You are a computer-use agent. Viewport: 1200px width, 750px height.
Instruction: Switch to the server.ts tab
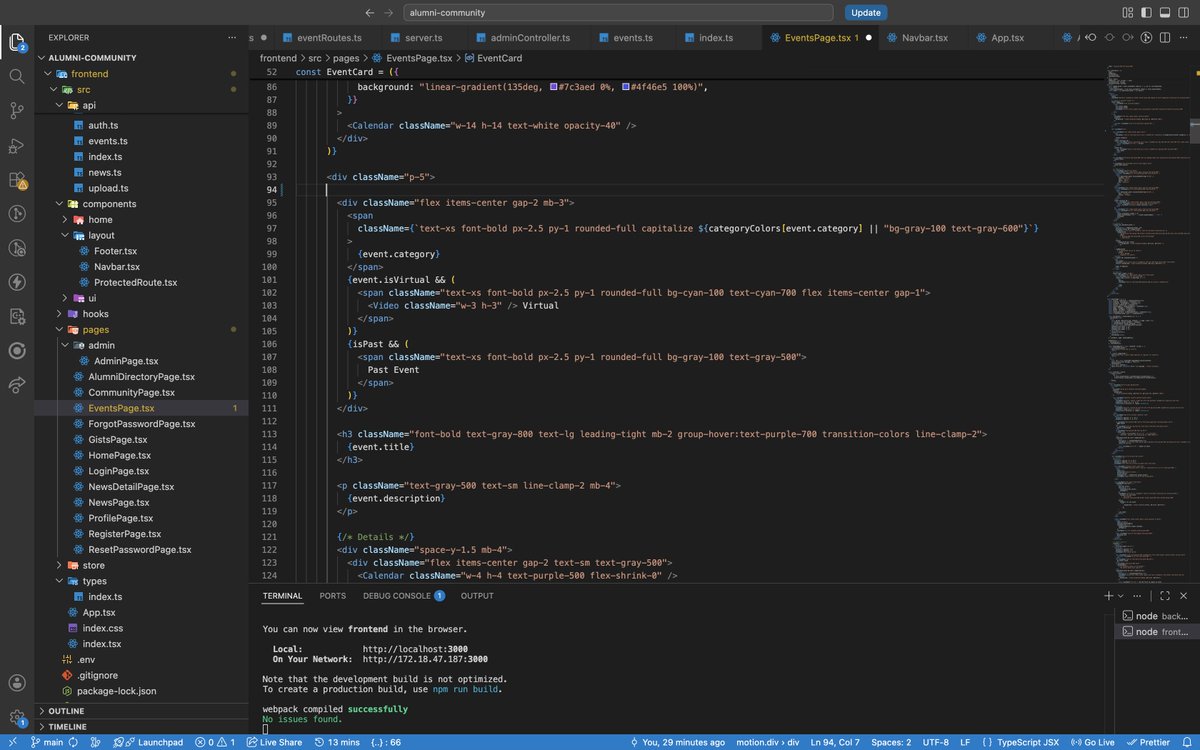point(422,38)
